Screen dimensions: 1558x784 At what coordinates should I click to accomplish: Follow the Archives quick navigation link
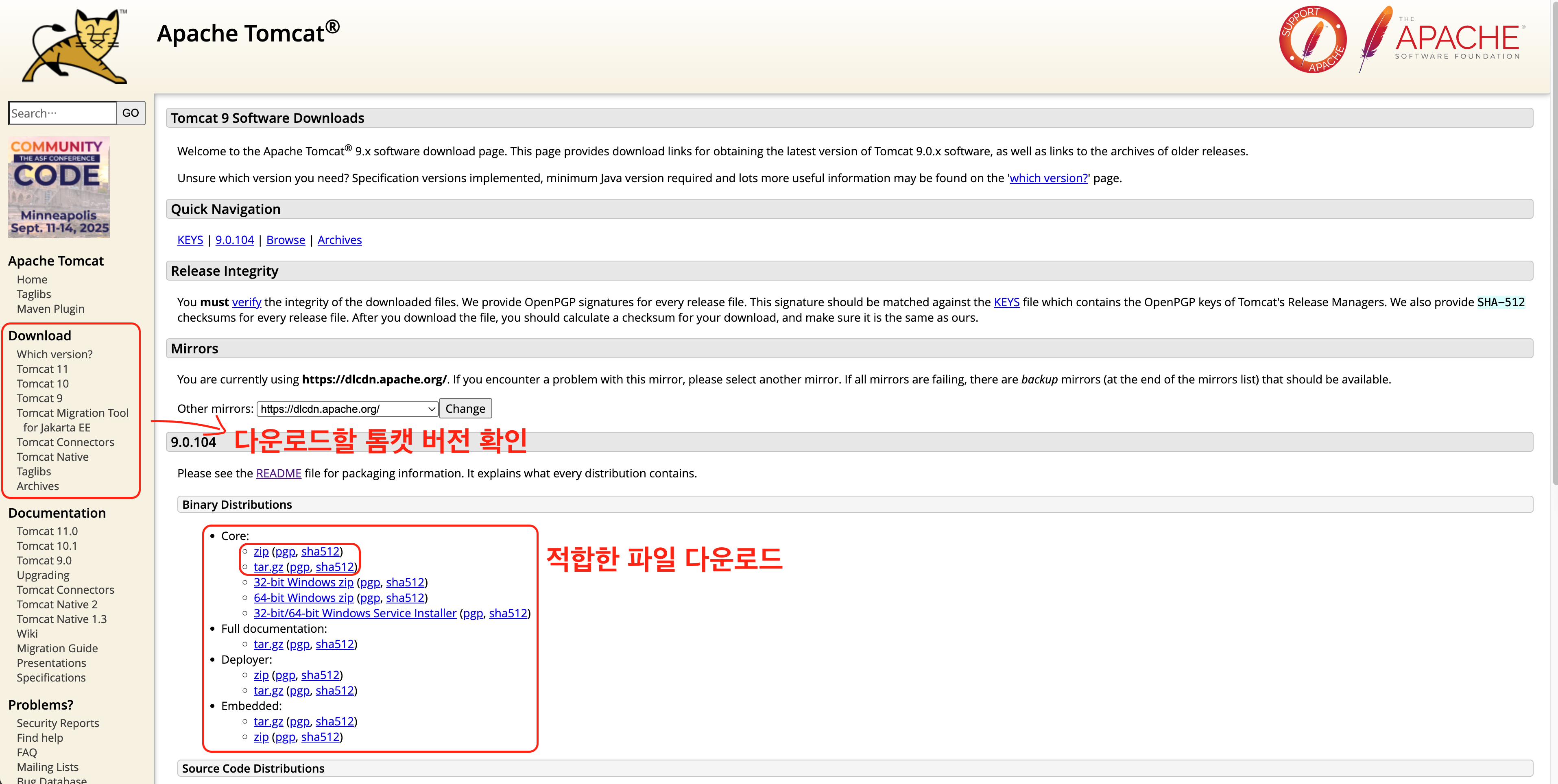pyautogui.click(x=339, y=240)
